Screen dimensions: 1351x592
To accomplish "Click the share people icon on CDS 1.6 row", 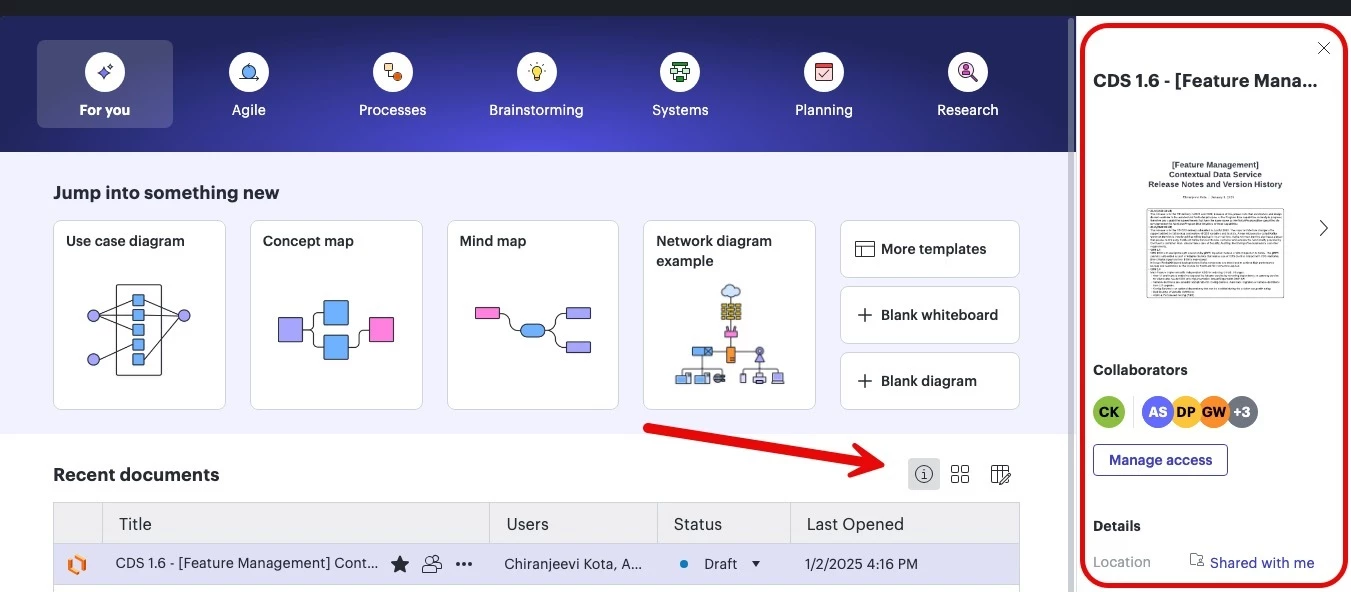I will coord(432,564).
